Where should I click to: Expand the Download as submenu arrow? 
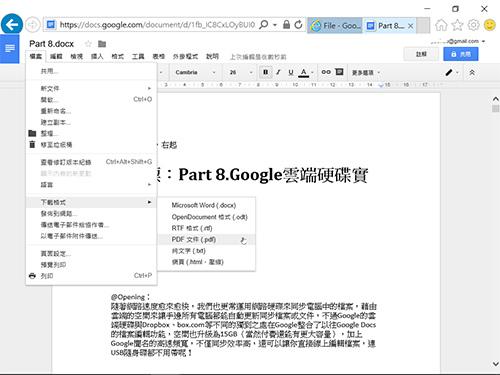[149, 202]
